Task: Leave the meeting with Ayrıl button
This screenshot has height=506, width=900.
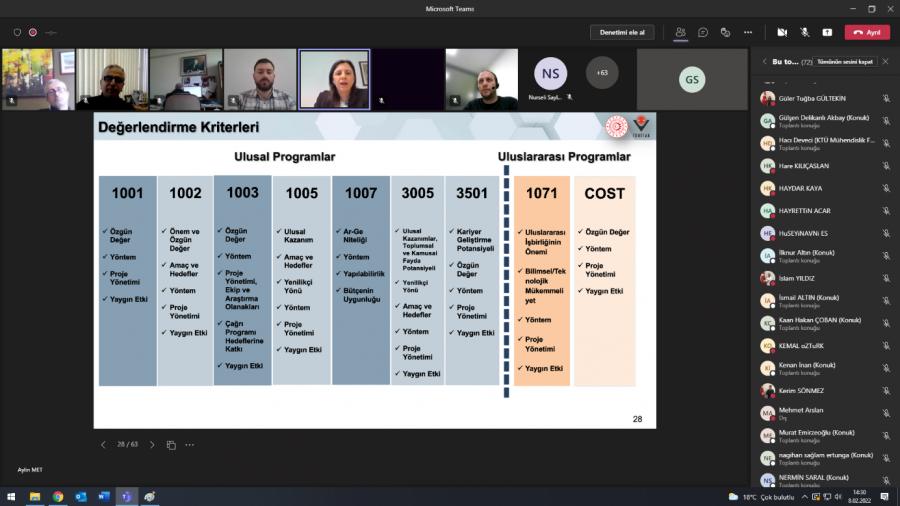Action: tap(867, 32)
